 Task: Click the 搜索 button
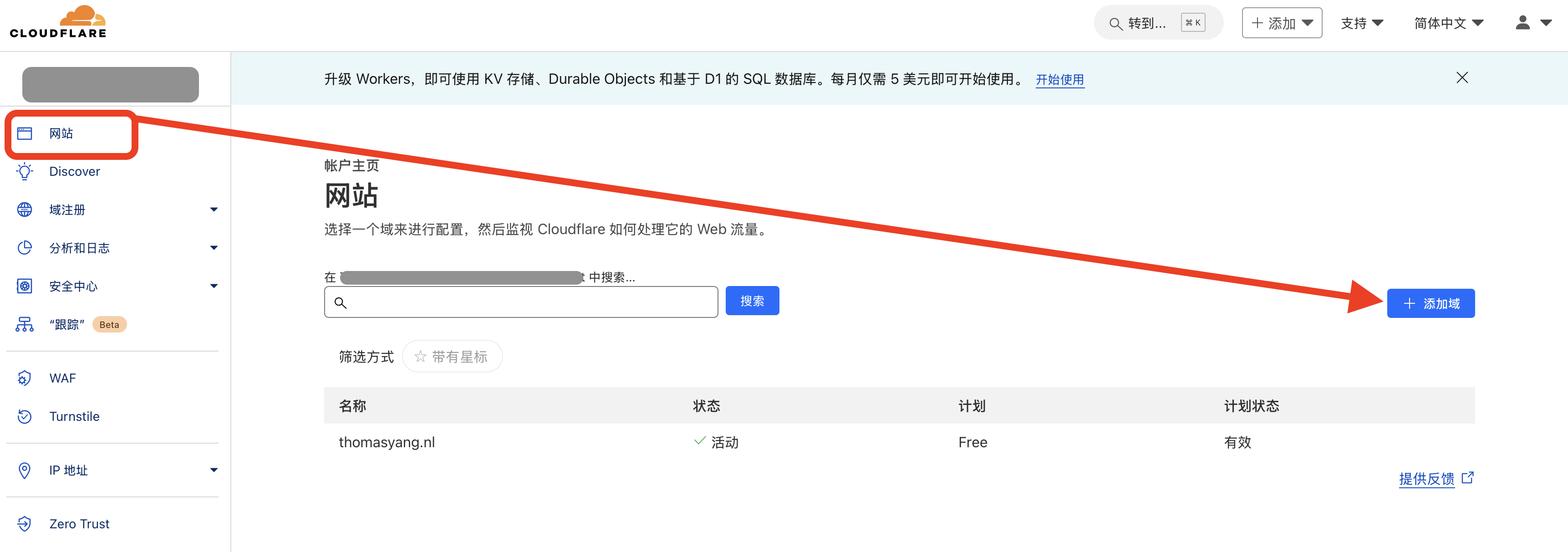[x=752, y=301]
